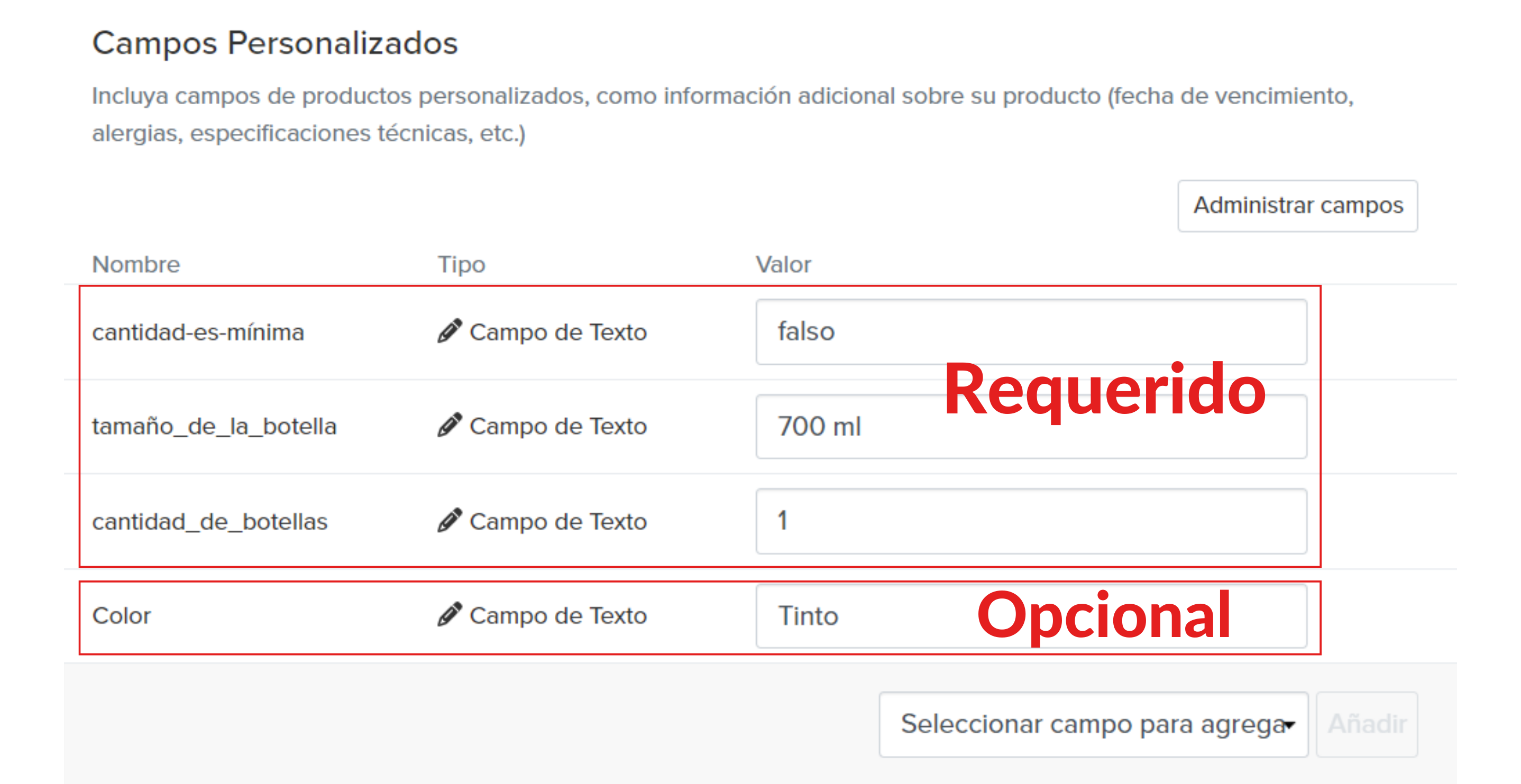Select the tamaño_de_la_botella field name

point(214,426)
